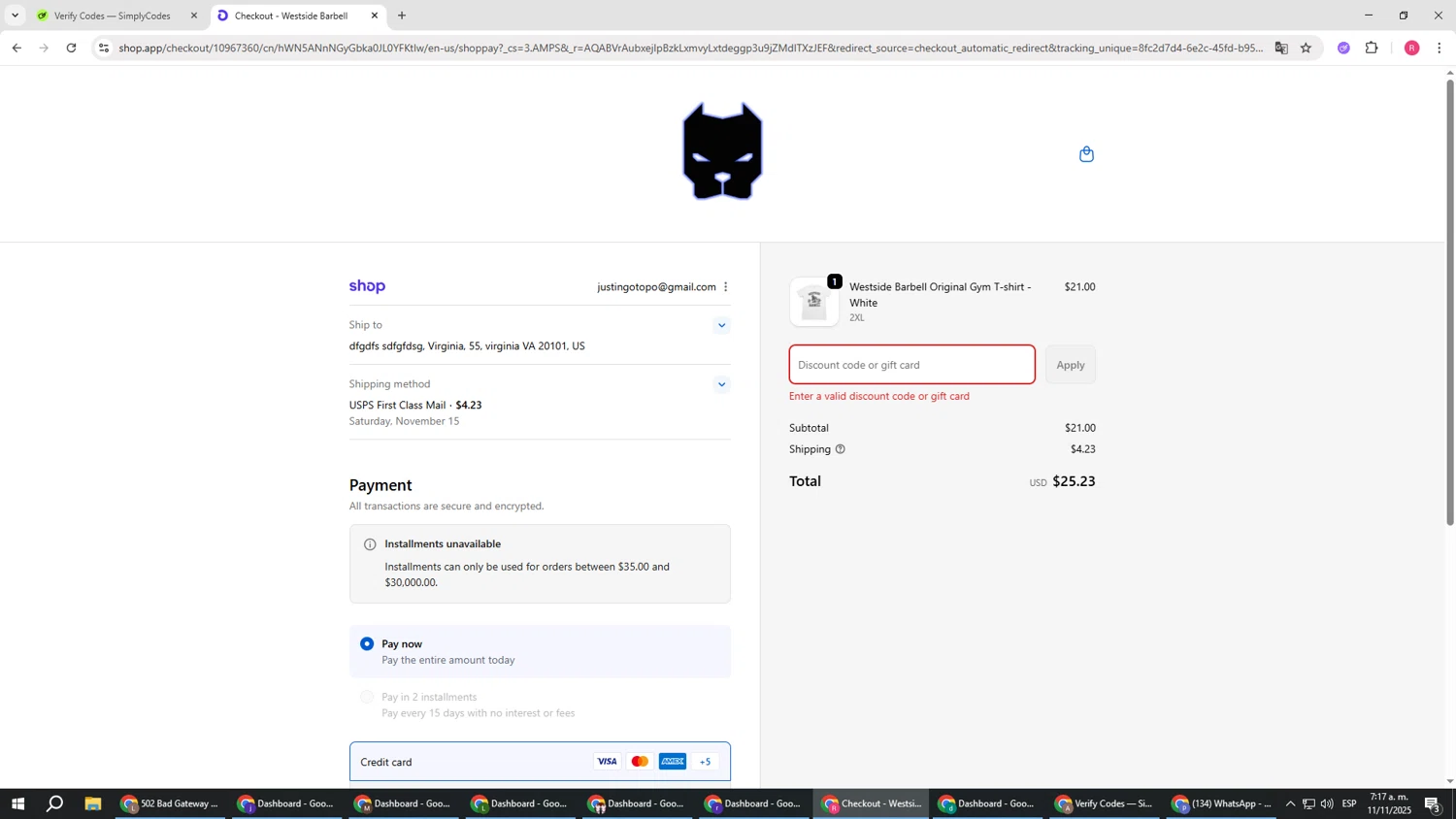
Task: Click the shipping info question icon
Action: coord(841,449)
